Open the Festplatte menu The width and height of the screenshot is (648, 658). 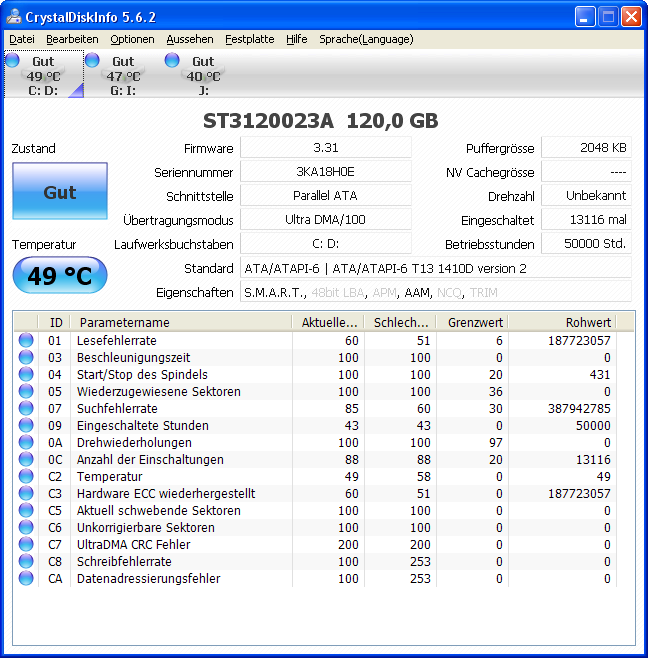click(250, 39)
